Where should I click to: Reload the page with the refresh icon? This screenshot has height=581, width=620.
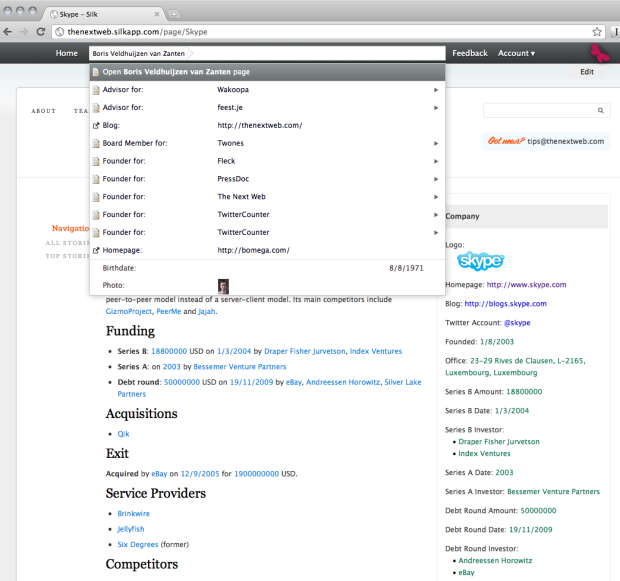(x=40, y=32)
